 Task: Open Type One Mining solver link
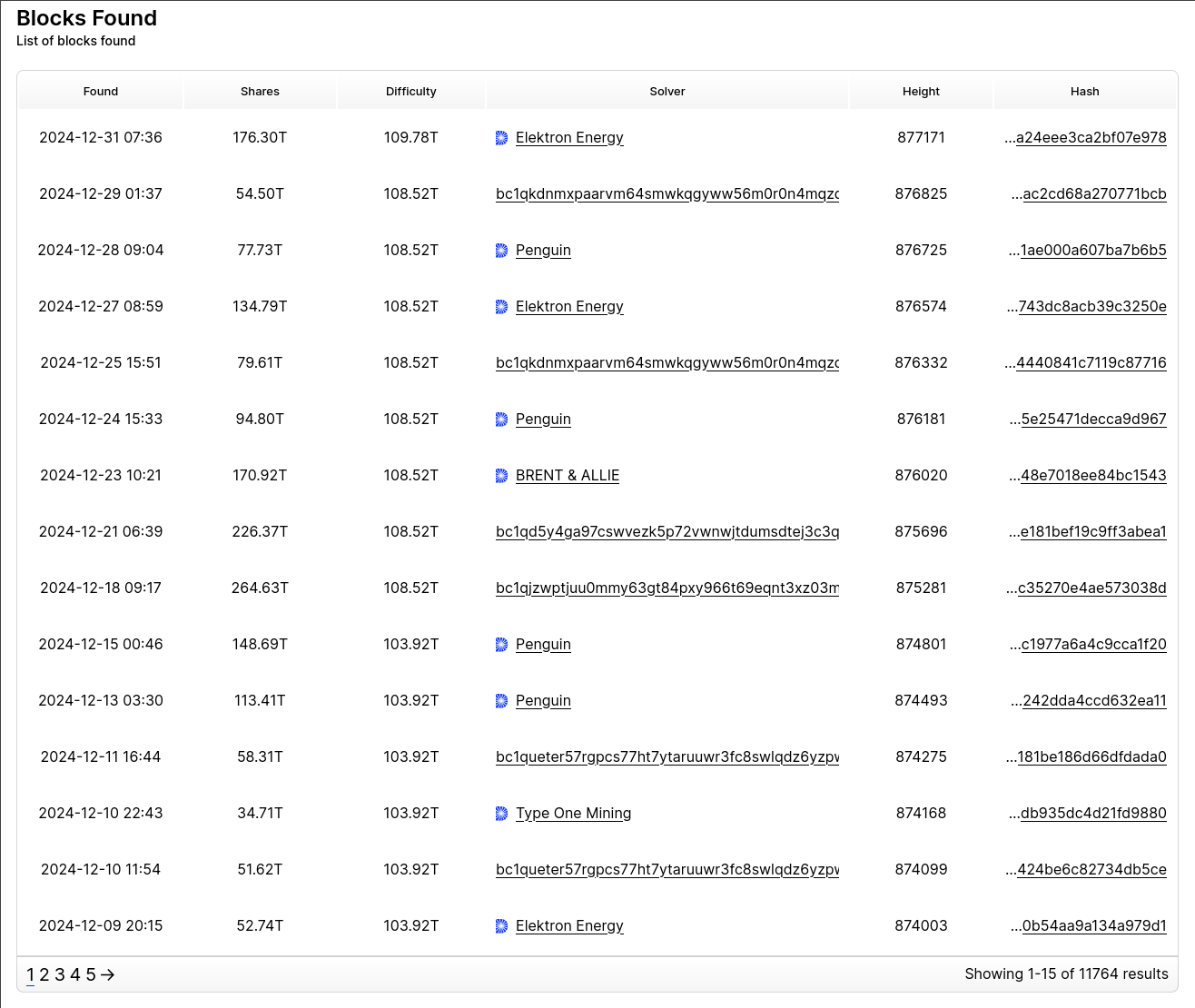click(x=573, y=814)
